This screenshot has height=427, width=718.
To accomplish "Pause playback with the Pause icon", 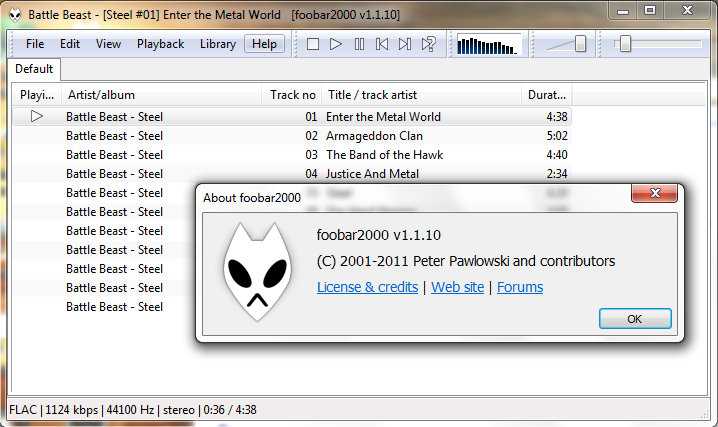I will (x=359, y=44).
